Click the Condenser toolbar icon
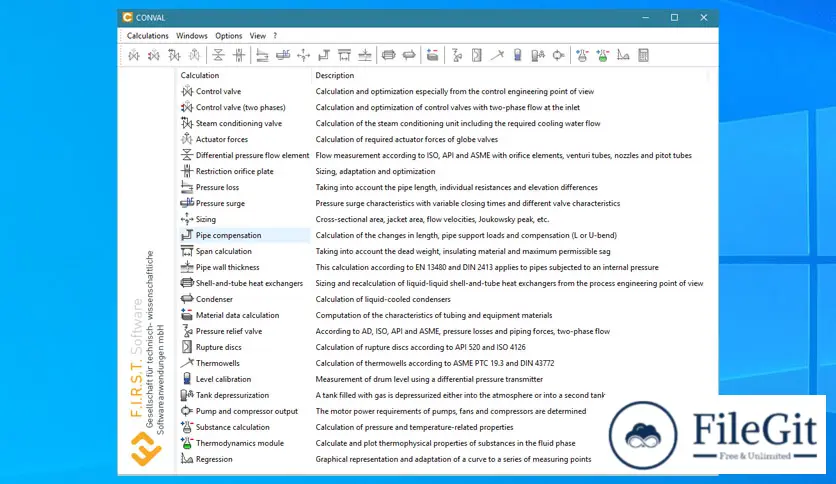This screenshot has width=836, height=484. (409, 55)
